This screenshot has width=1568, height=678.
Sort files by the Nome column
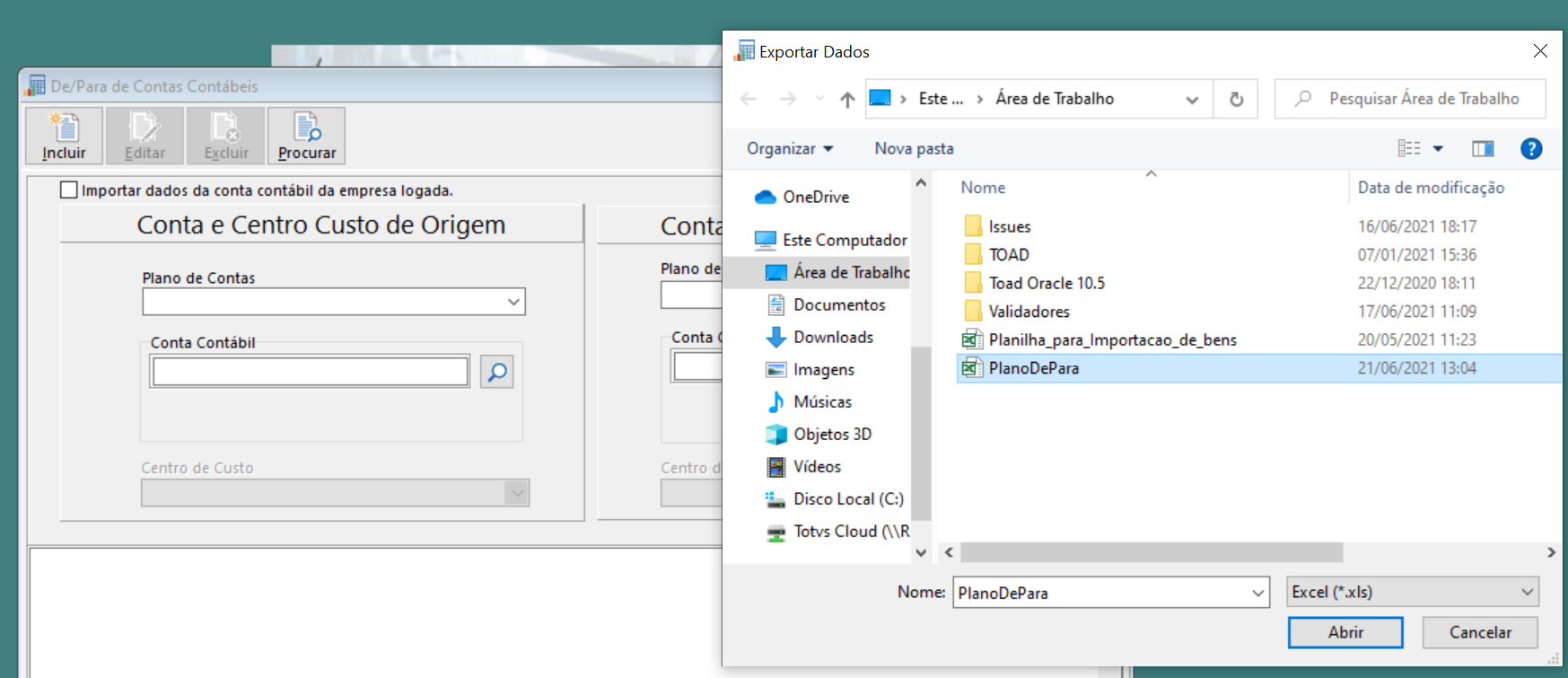983,188
